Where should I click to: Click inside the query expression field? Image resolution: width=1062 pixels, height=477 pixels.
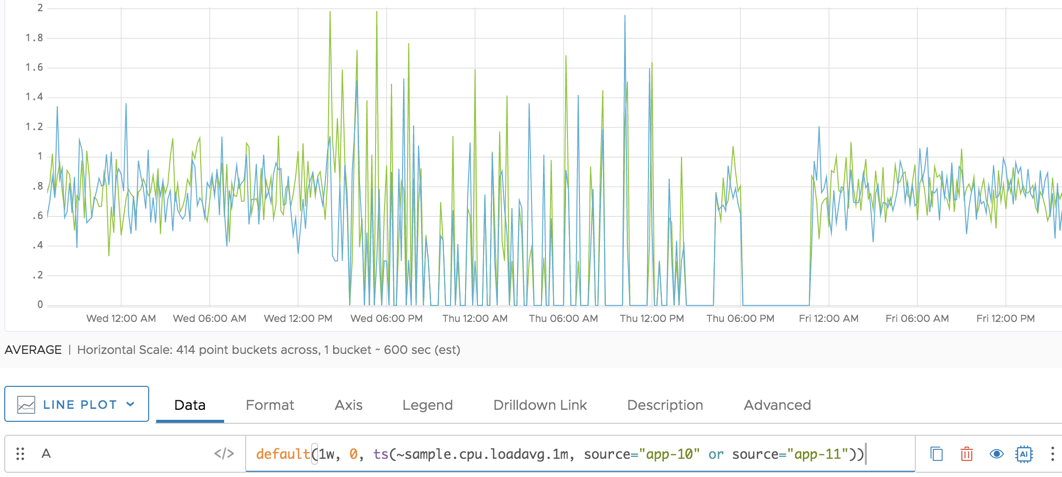[x=580, y=454]
